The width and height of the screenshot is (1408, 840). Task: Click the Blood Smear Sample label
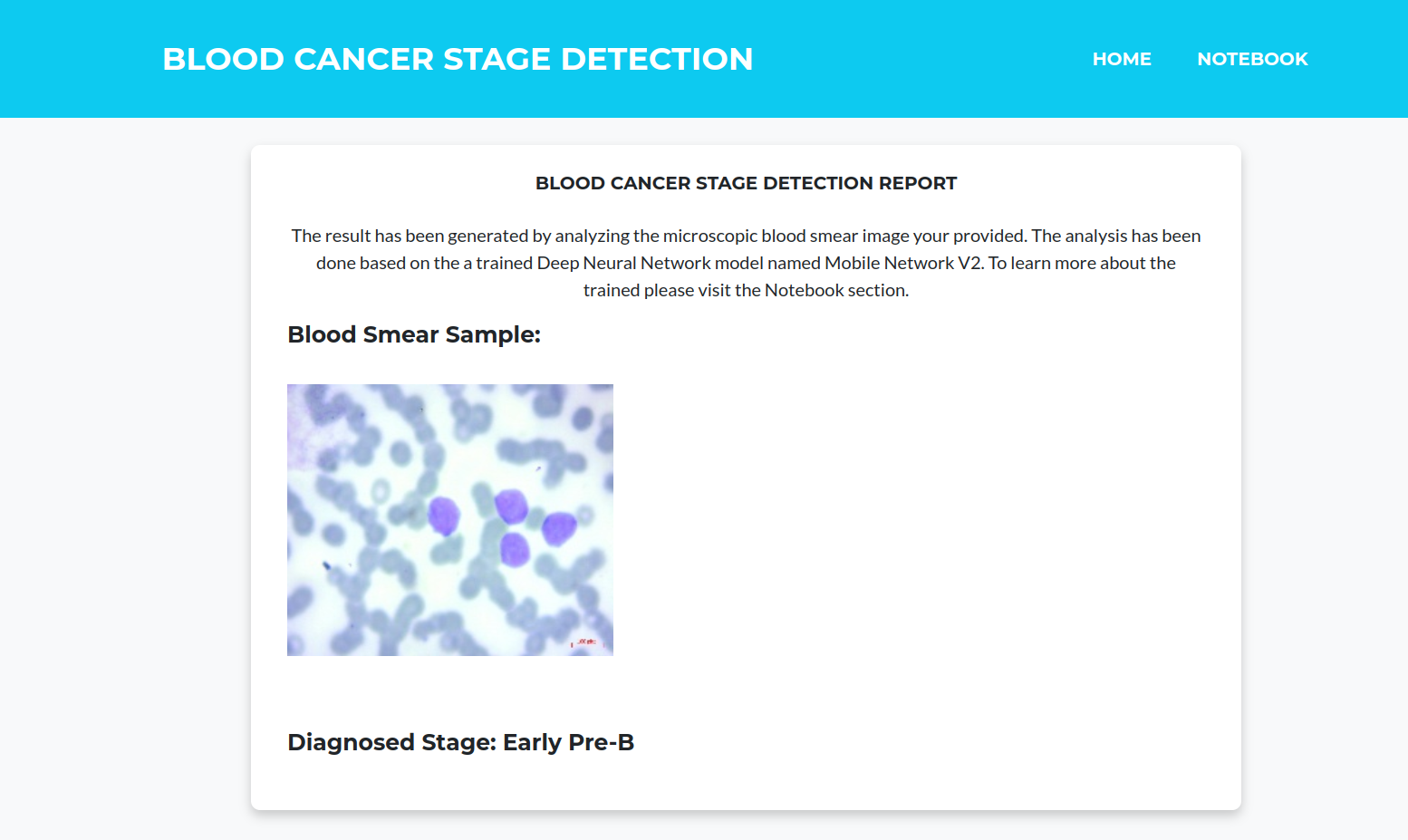[x=413, y=333]
